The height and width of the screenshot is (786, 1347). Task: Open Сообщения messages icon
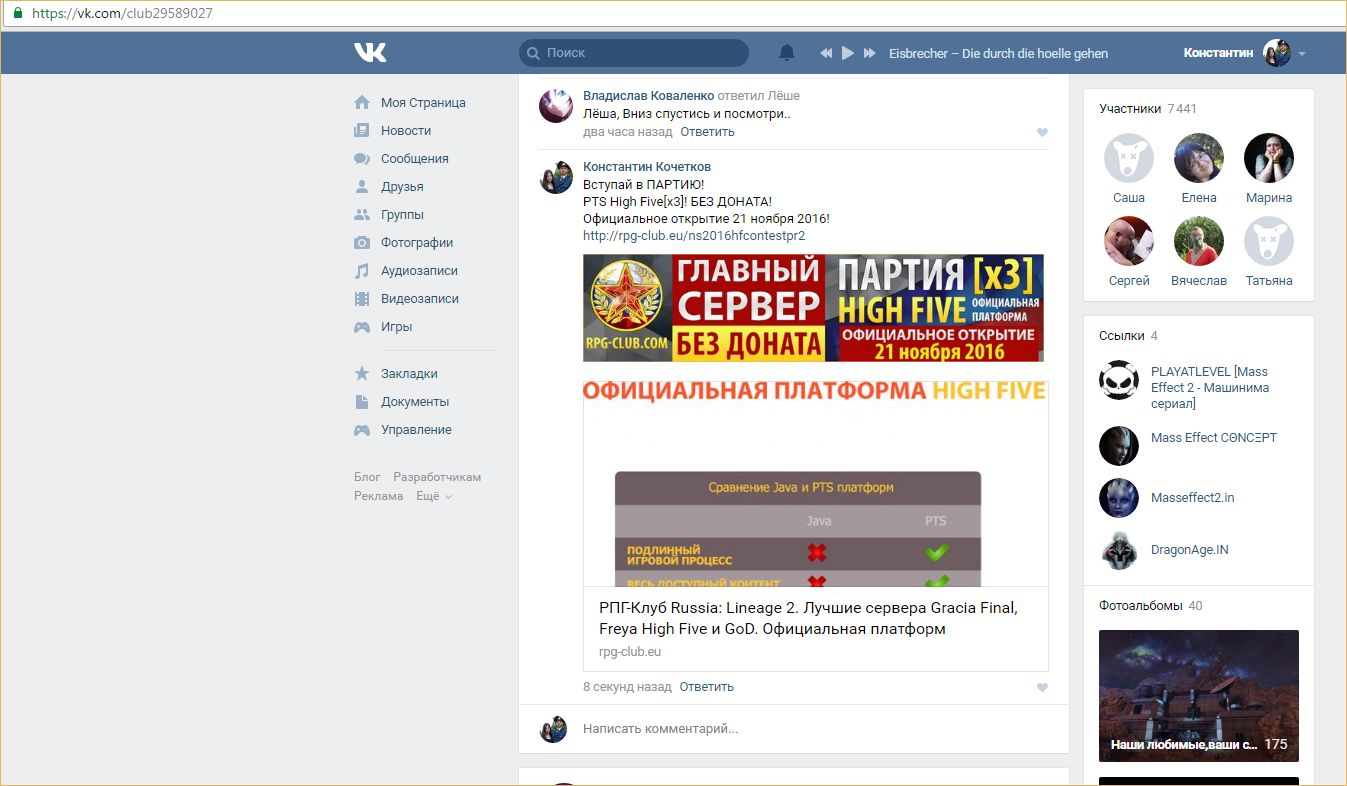point(362,158)
